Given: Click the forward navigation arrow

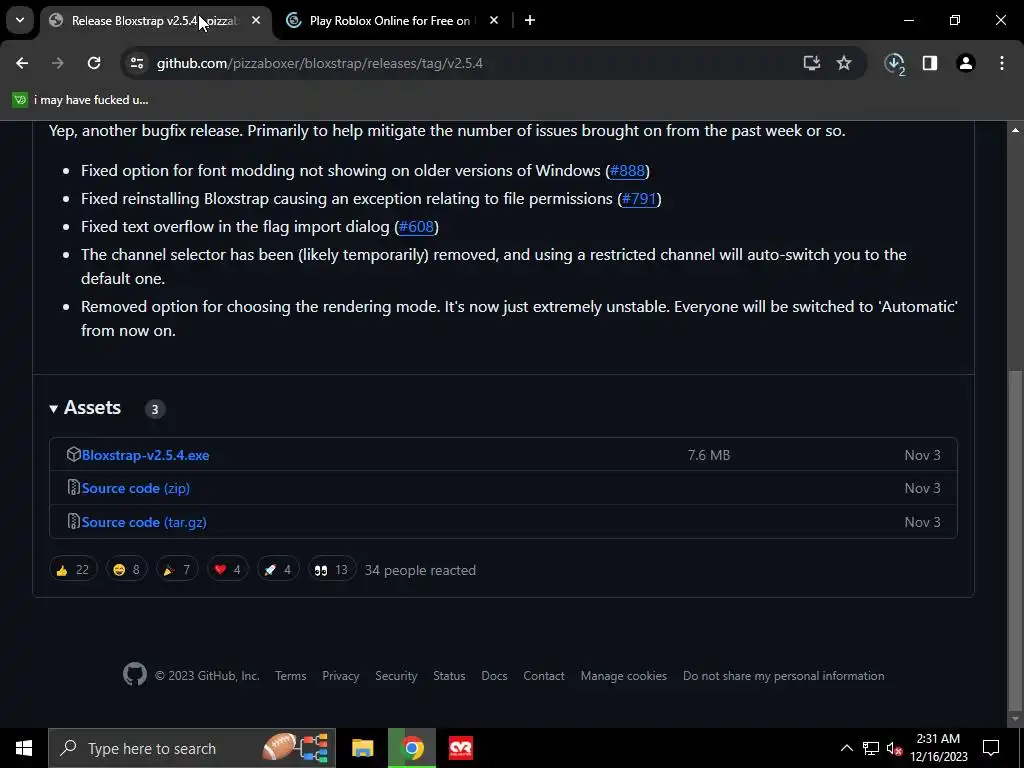Looking at the screenshot, I should click(x=57, y=63).
